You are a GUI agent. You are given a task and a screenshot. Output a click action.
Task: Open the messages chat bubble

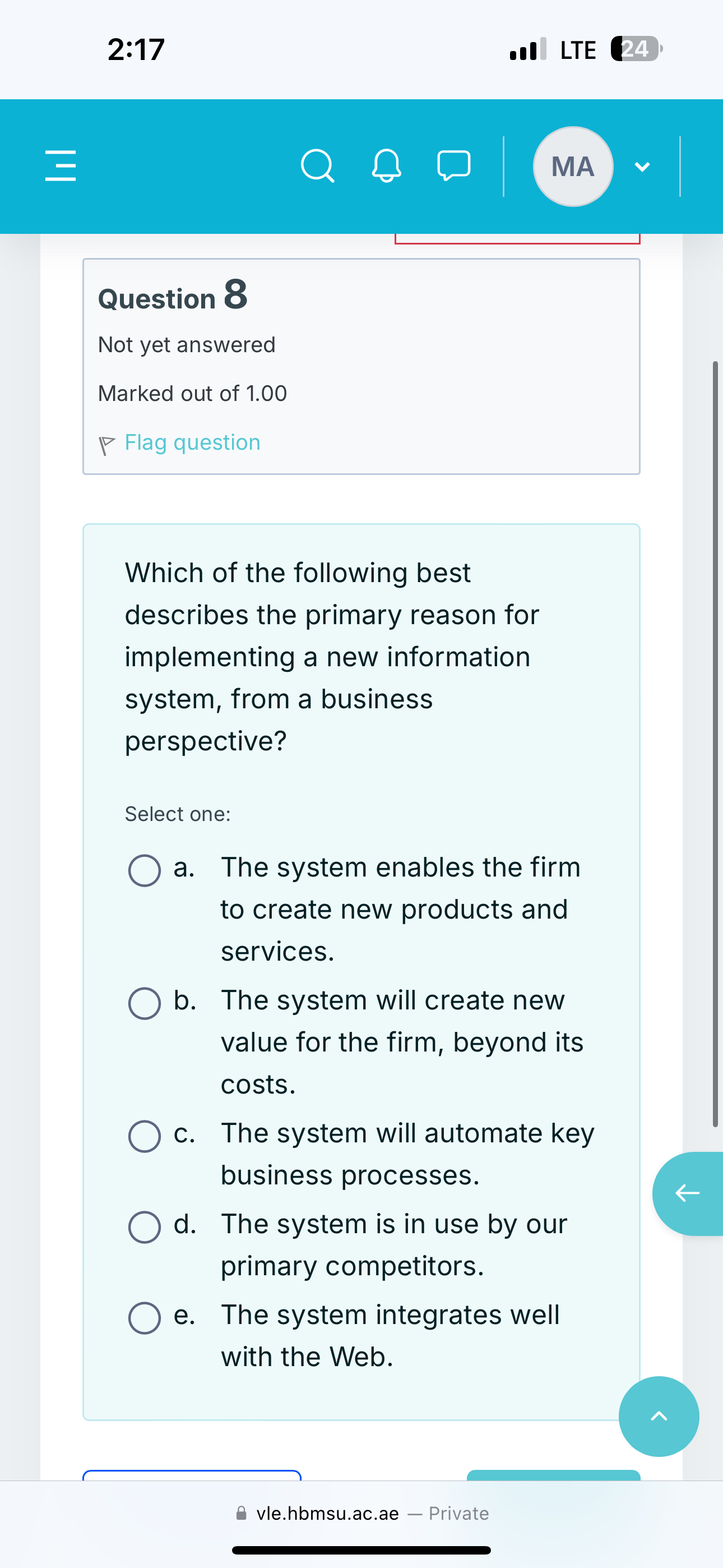click(x=453, y=165)
